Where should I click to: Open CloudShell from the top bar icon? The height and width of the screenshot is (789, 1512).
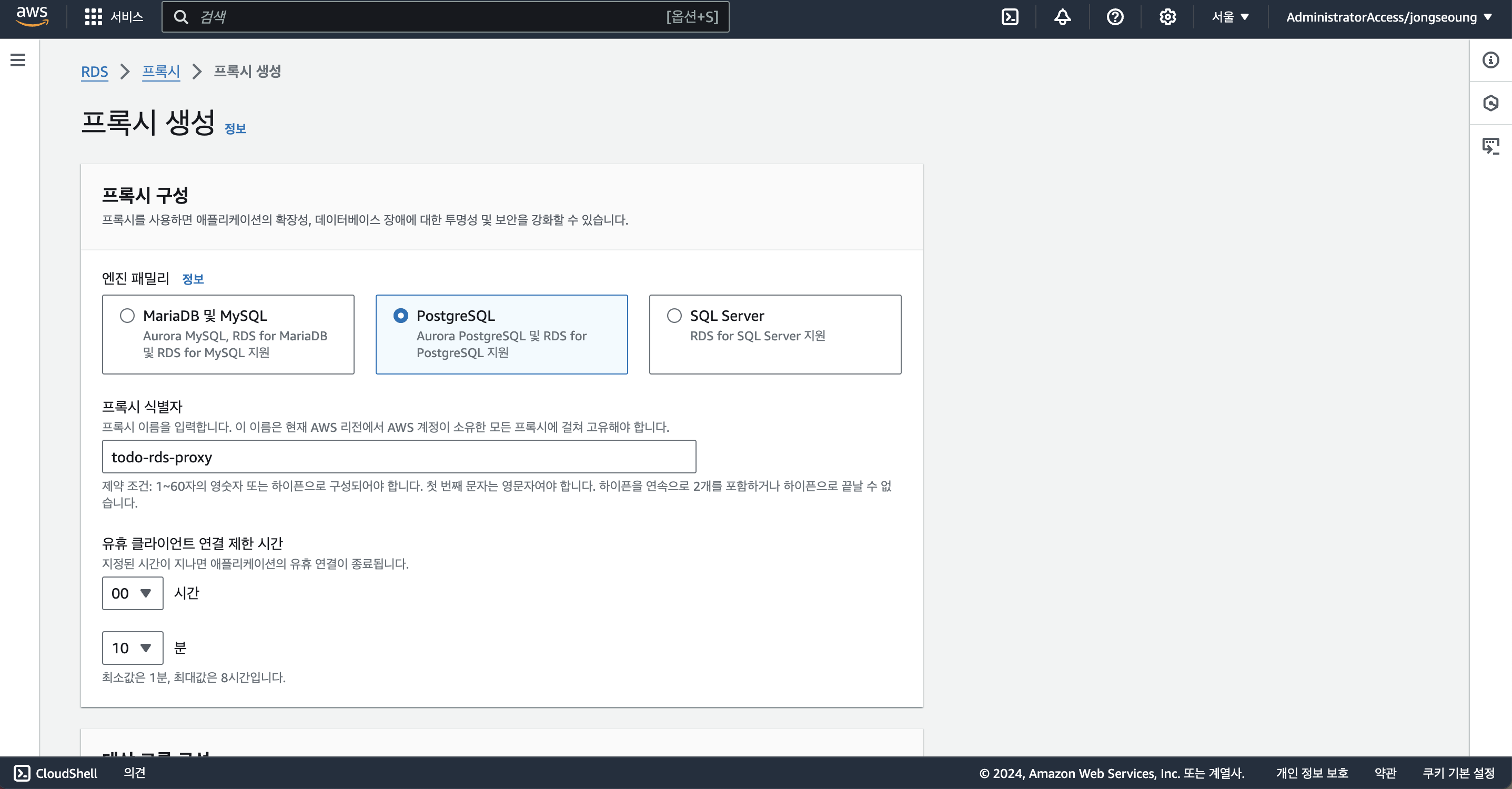[1010, 17]
